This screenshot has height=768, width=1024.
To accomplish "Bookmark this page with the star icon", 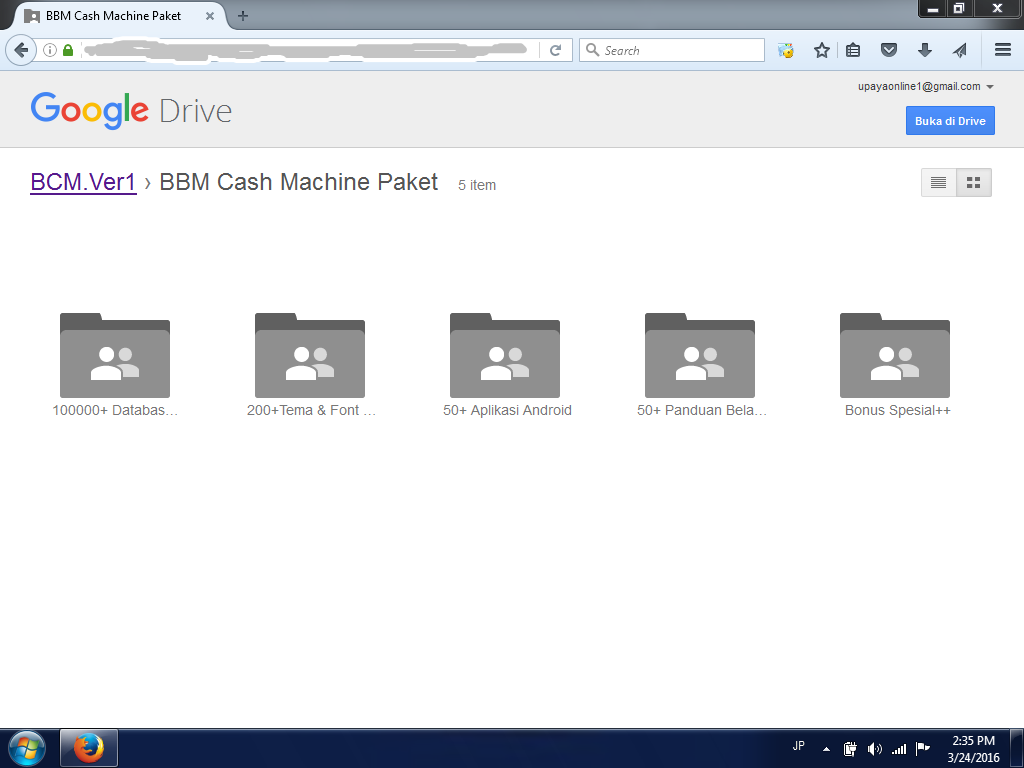I will point(822,50).
